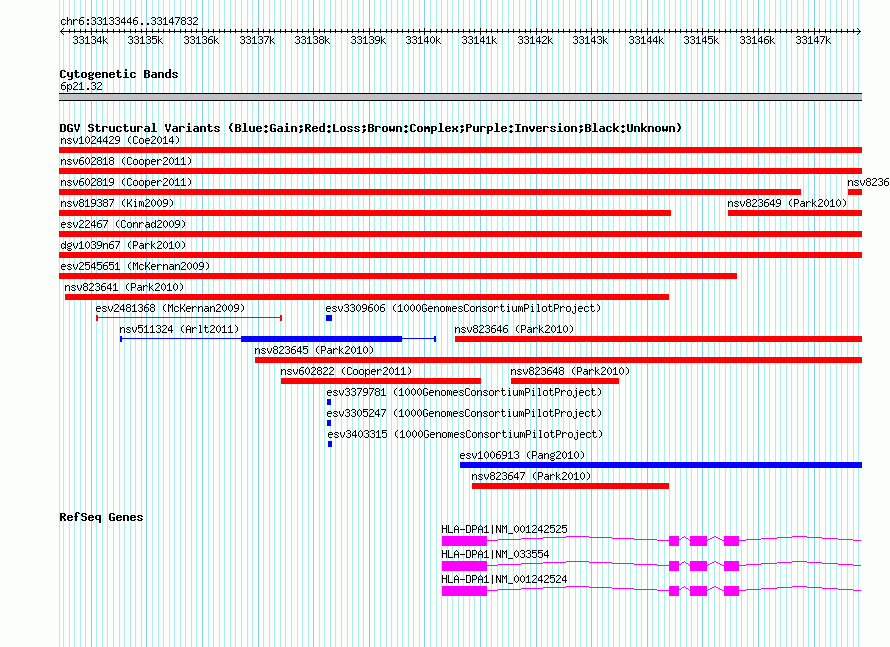Click the 33147k ruler position
The height and width of the screenshot is (647, 890).
(x=813, y=40)
